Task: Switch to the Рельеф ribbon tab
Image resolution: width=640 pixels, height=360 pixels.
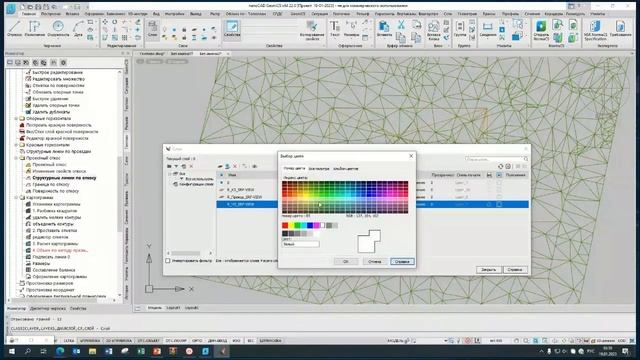Action: 362,14
